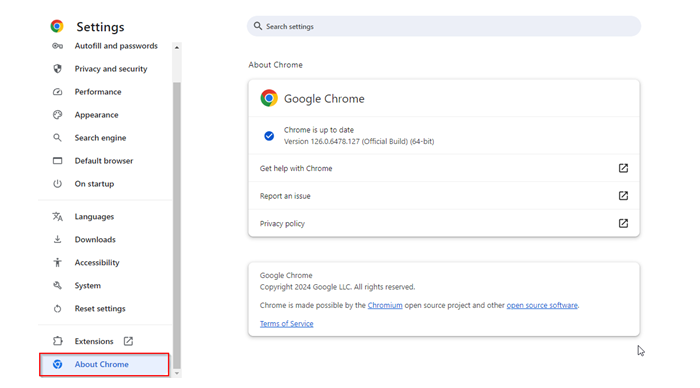Click the Google Chrome logo in the card
Viewport: 700px width, 388px height.
tap(269, 98)
